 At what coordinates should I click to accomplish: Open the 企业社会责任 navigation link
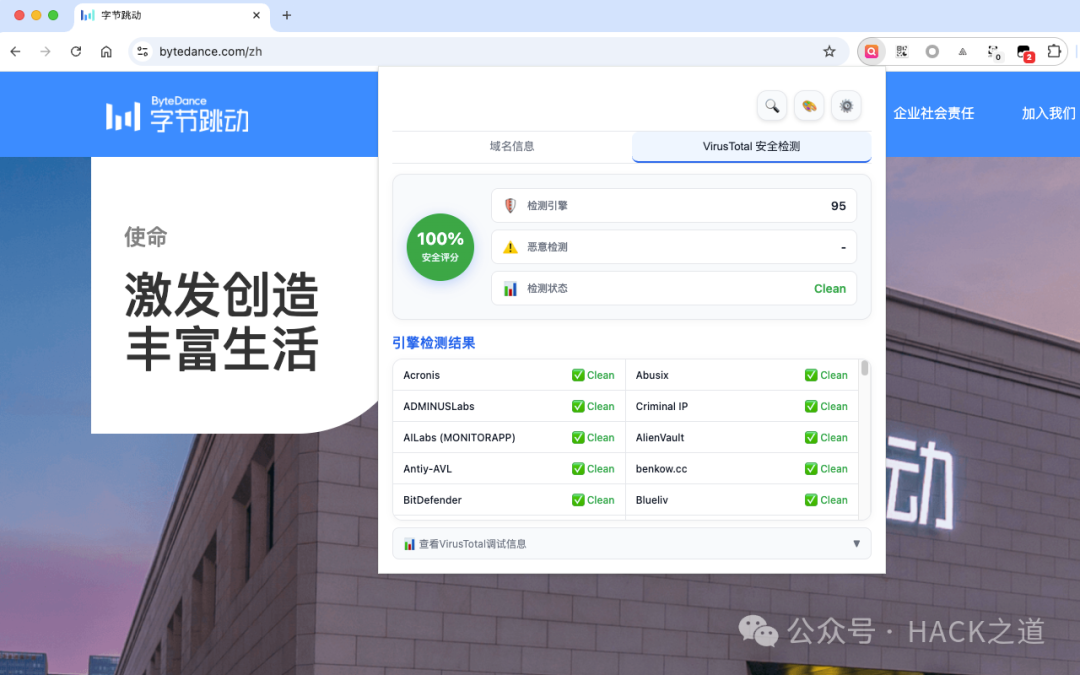933,114
